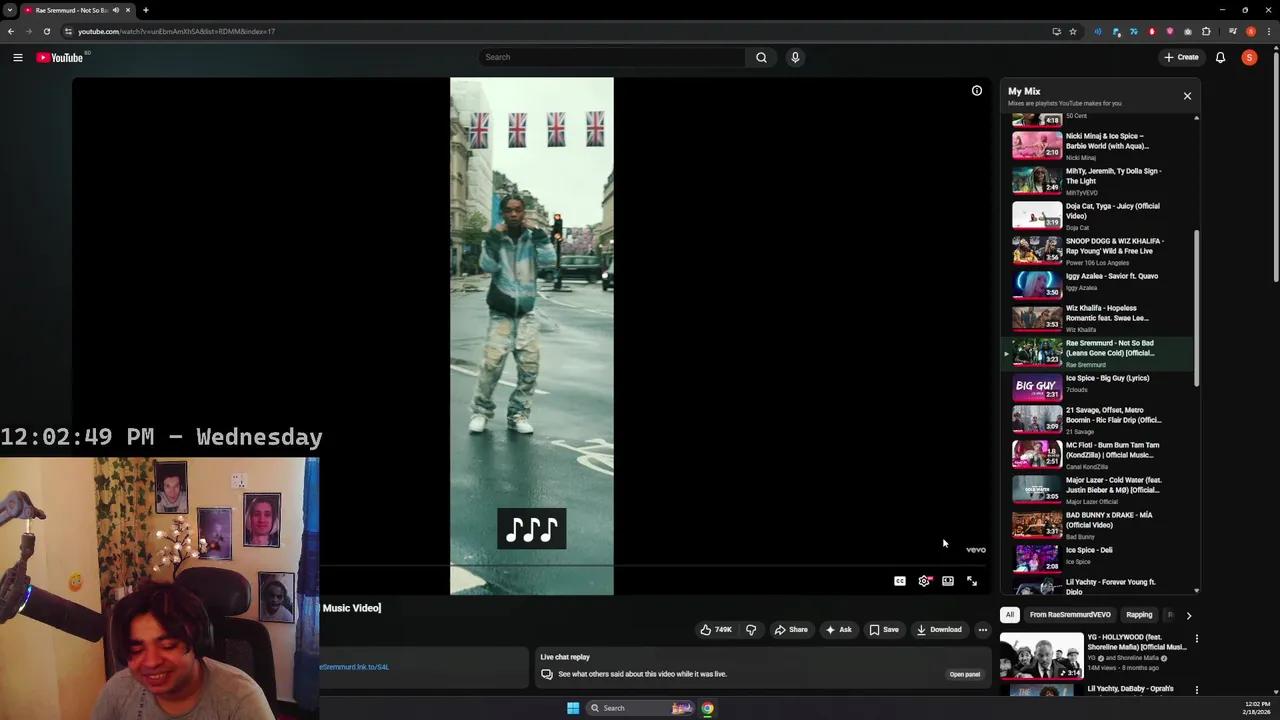Image resolution: width=1280 pixels, height=720 pixels.
Task: Play Major Lazer - Cold Water
Action: click(1097, 490)
